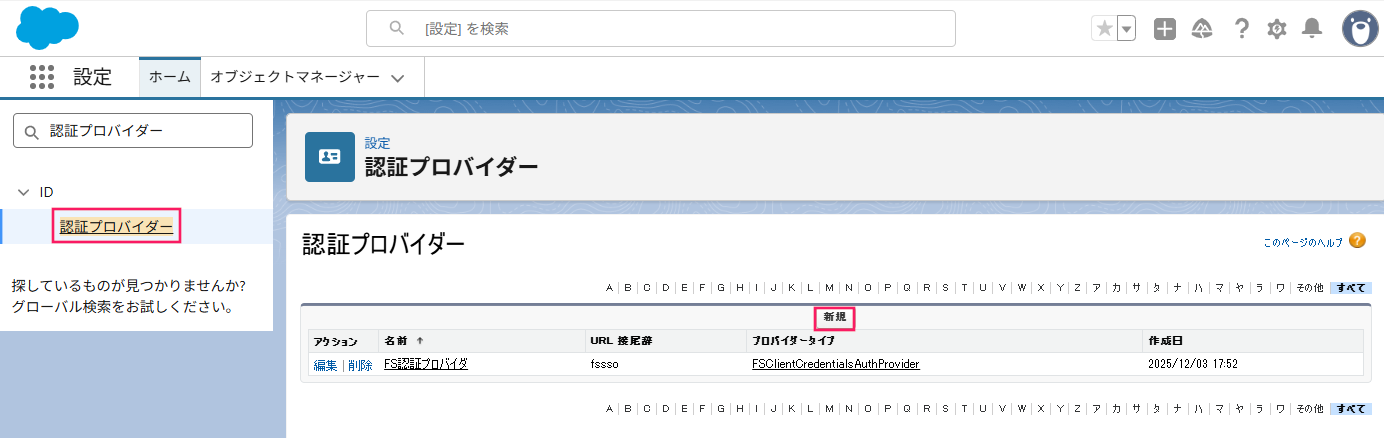
Task: Open the user profile avatar
Action: (x=1360, y=29)
